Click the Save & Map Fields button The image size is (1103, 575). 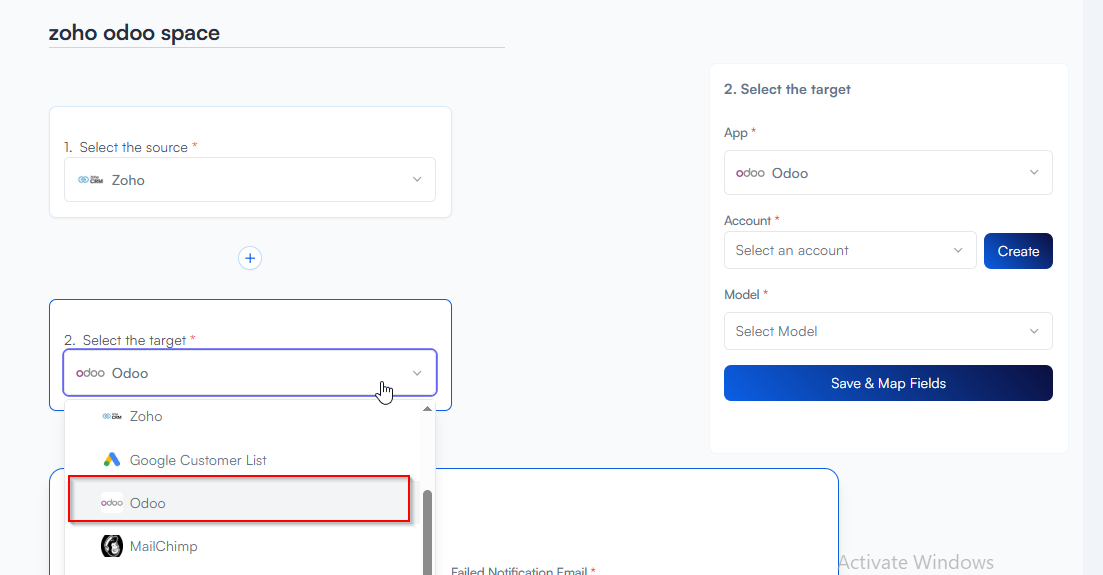pyautogui.click(x=887, y=383)
